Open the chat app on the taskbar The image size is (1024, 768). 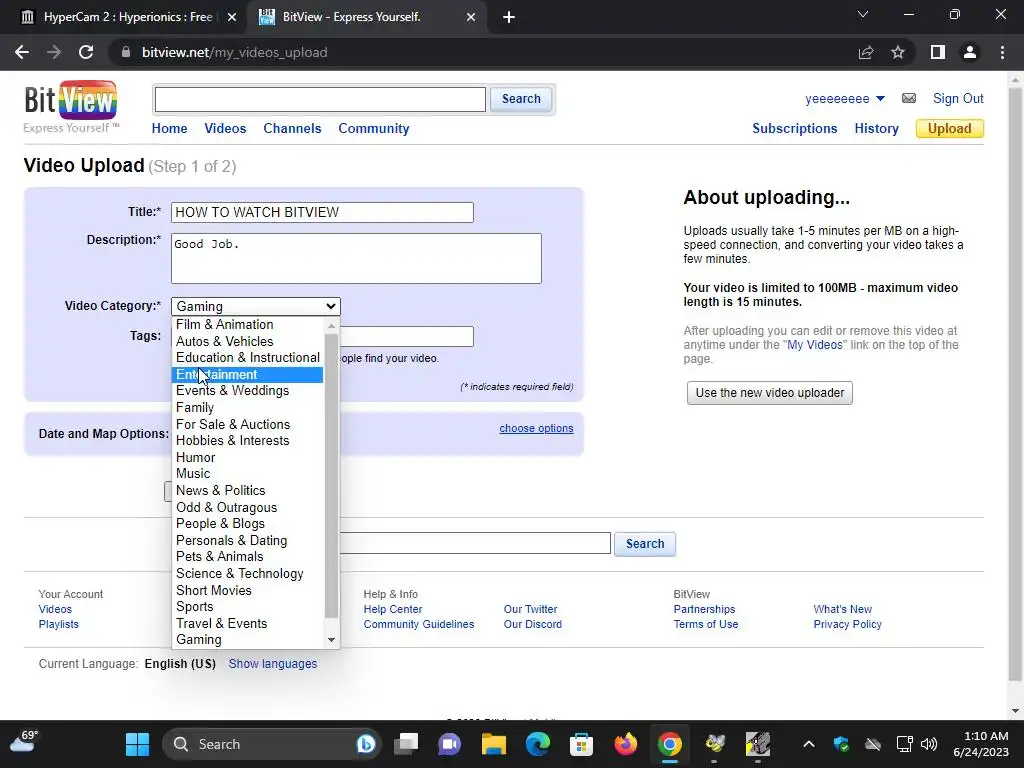click(x=450, y=744)
